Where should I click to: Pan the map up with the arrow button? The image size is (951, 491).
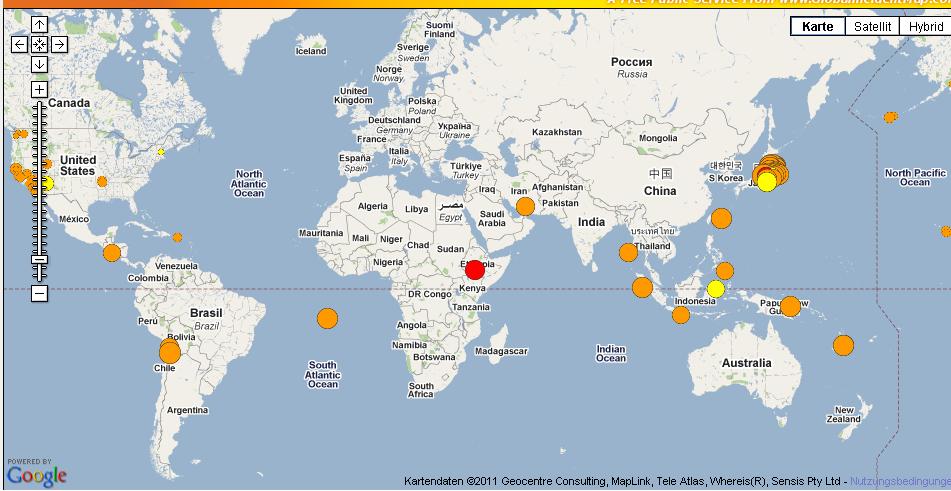(x=39, y=24)
